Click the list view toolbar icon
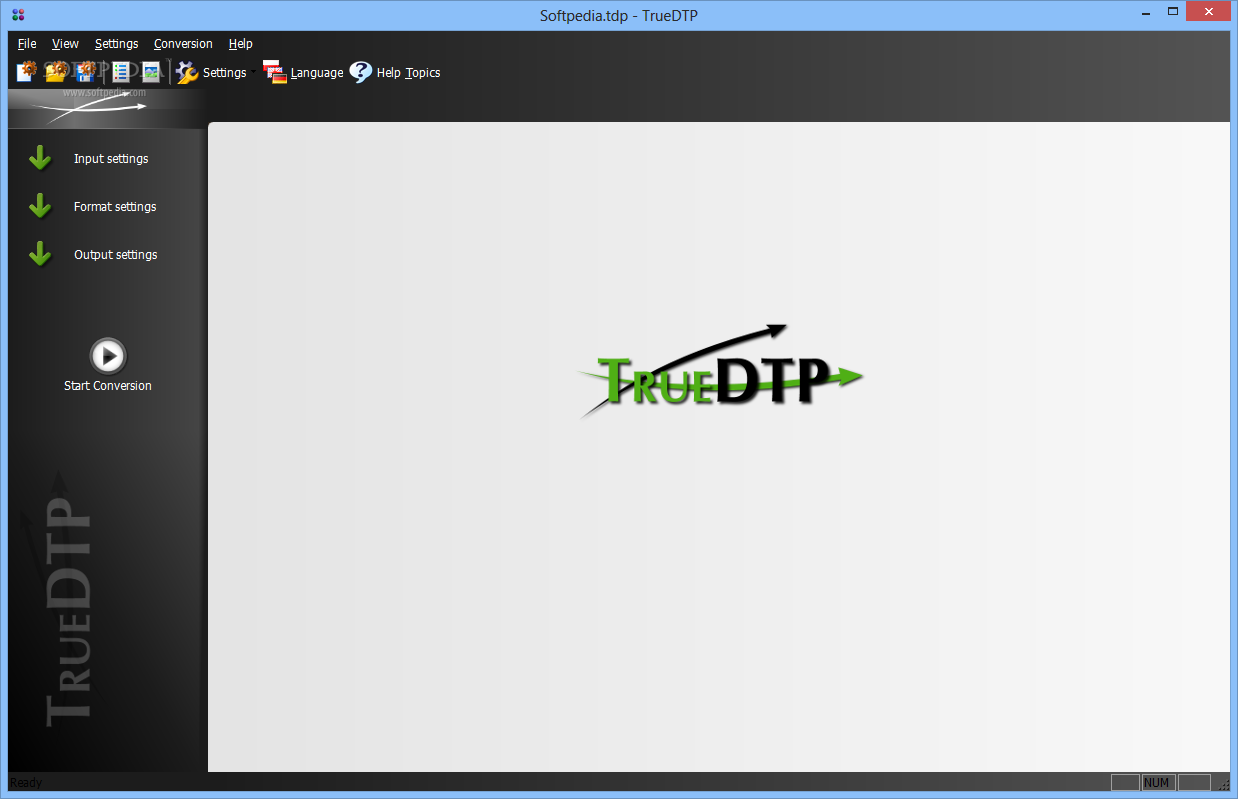The height and width of the screenshot is (799, 1238). [x=121, y=72]
